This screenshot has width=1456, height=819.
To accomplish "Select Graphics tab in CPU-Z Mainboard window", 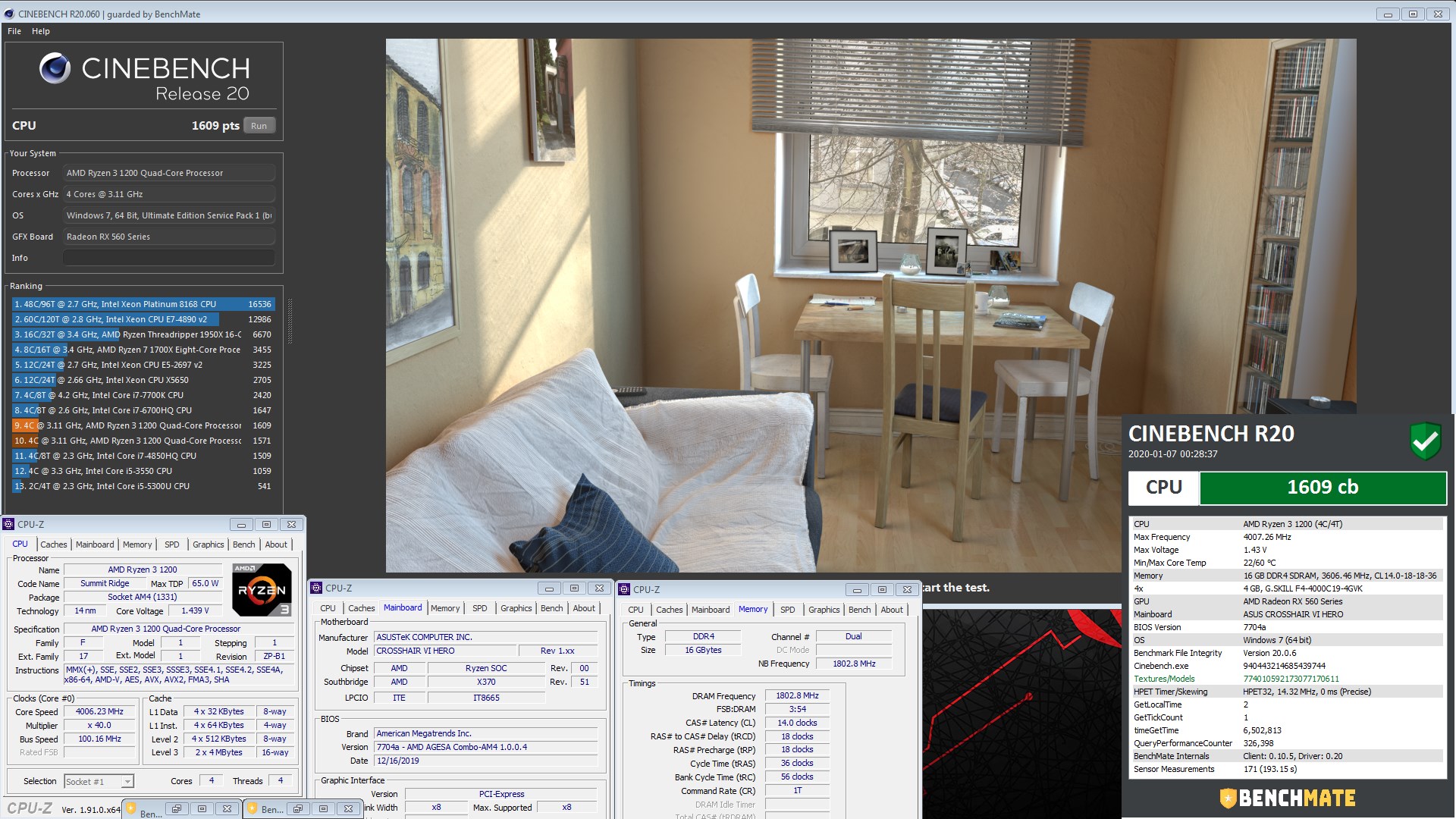I will (516, 608).
